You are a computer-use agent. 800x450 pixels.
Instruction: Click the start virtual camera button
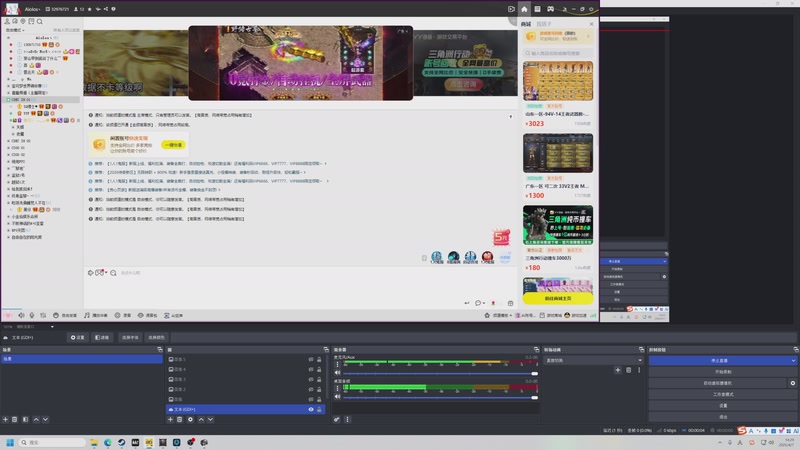click(718, 383)
